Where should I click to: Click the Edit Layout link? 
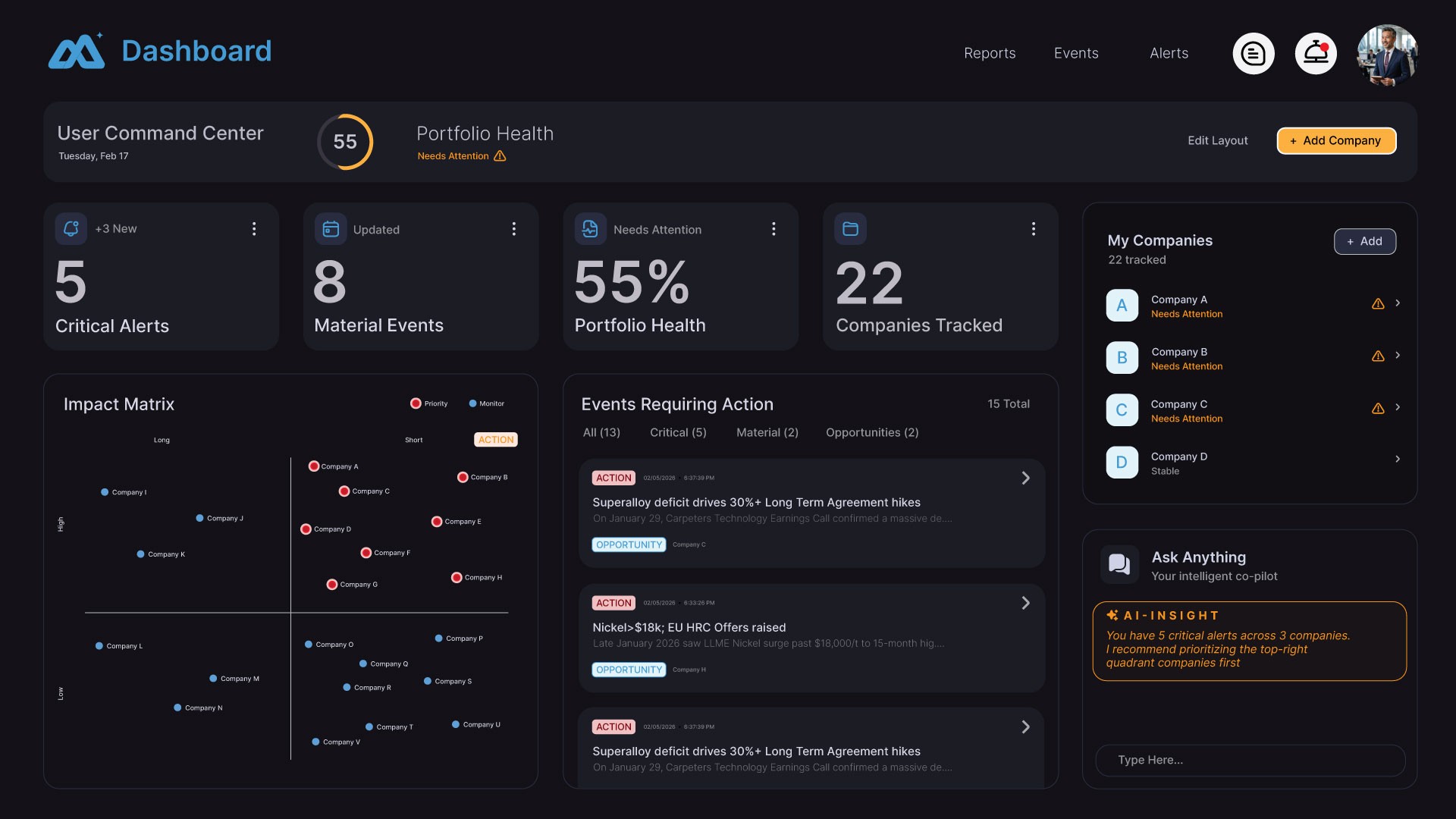tap(1217, 140)
